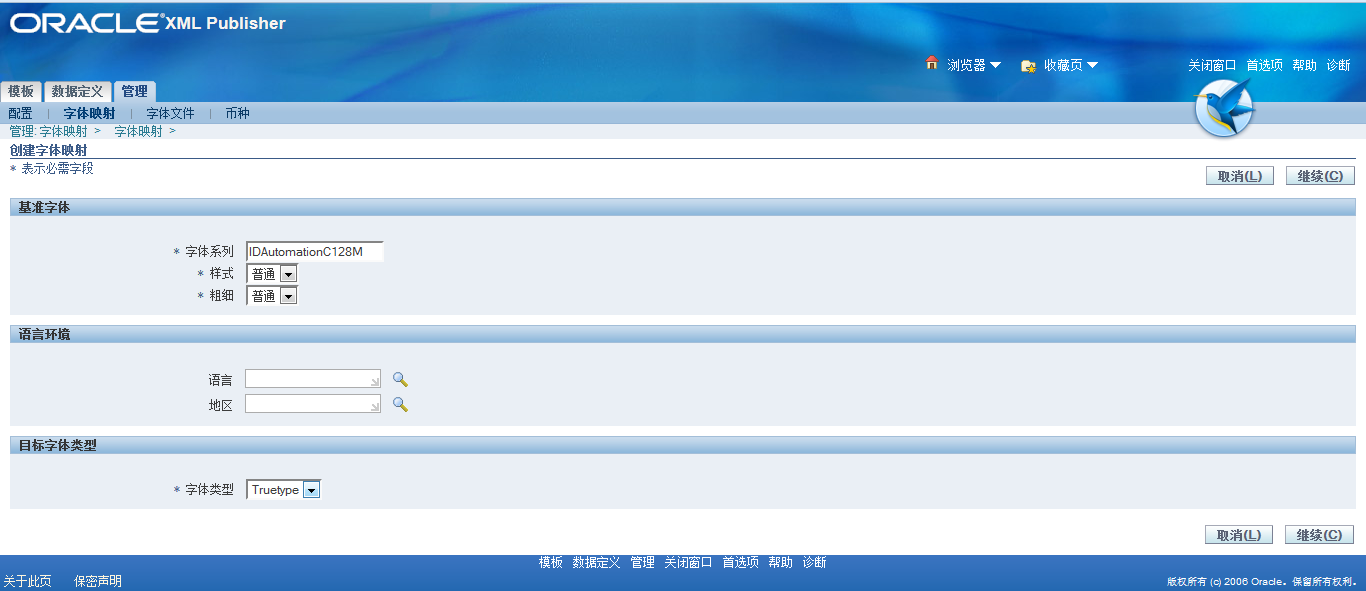Image resolution: width=1366 pixels, height=591 pixels.
Task: Click the 语言 input field
Action: tap(313, 379)
